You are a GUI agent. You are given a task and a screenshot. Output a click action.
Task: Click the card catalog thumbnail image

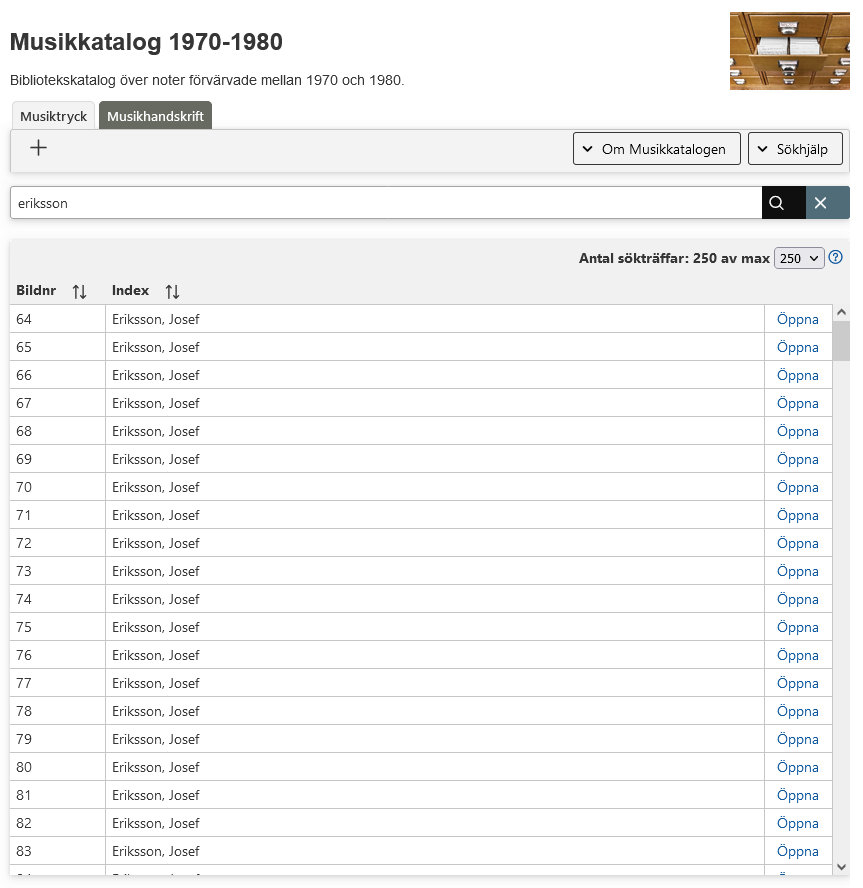coord(789,51)
